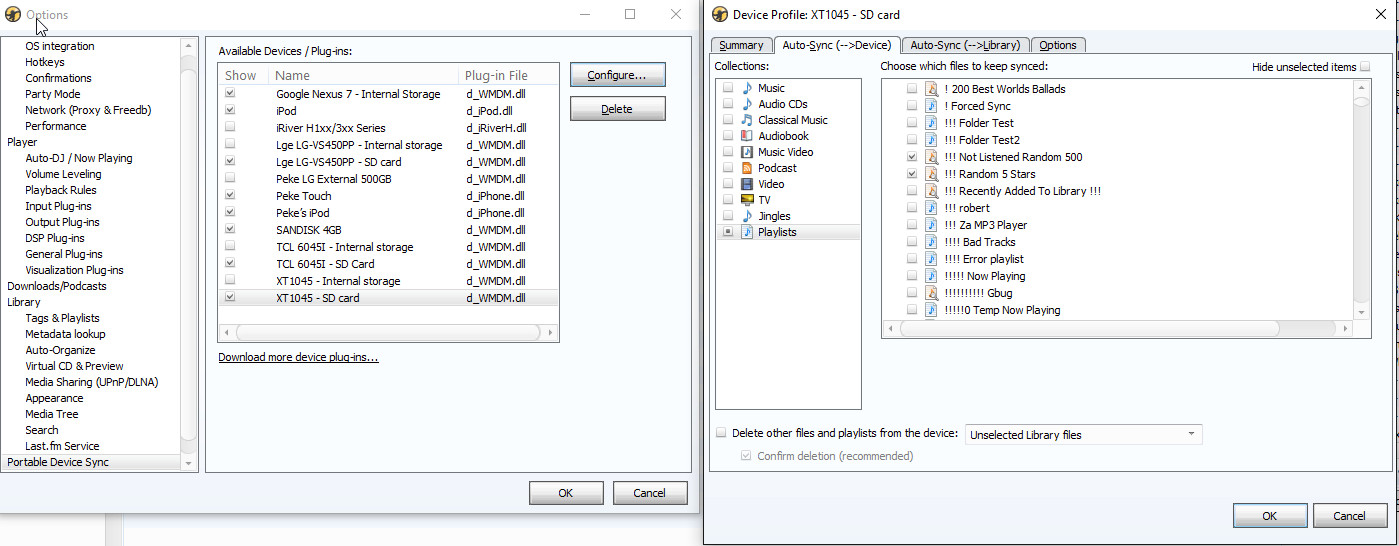
Task: Enable 'Hide unselected items' checkbox
Action: coord(1365,67)
